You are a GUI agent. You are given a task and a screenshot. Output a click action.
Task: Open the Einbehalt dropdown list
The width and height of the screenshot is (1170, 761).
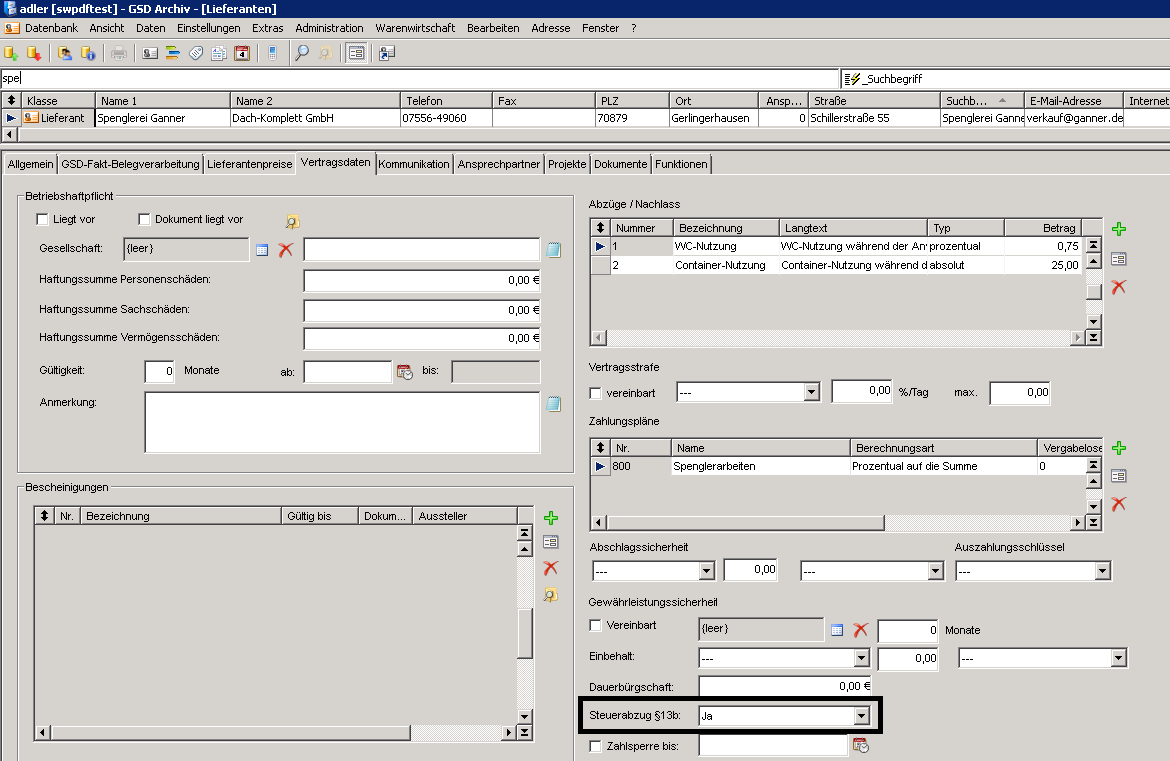coord(862,658)
